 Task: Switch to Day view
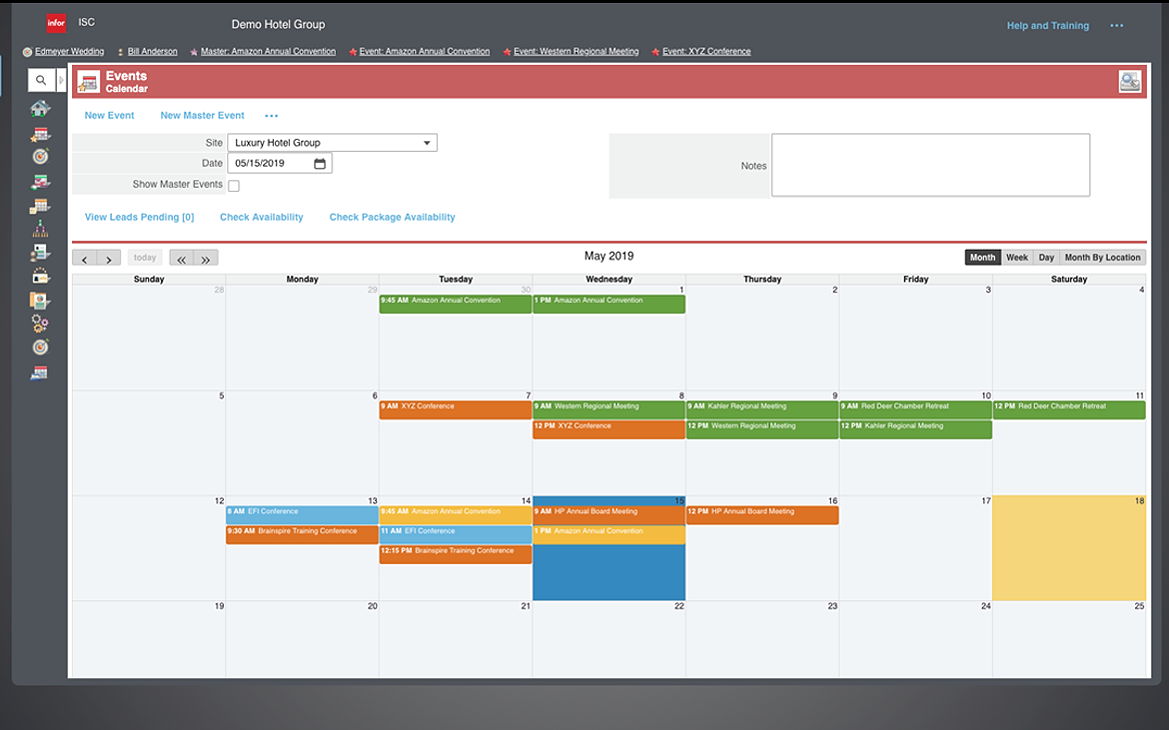1046,257
